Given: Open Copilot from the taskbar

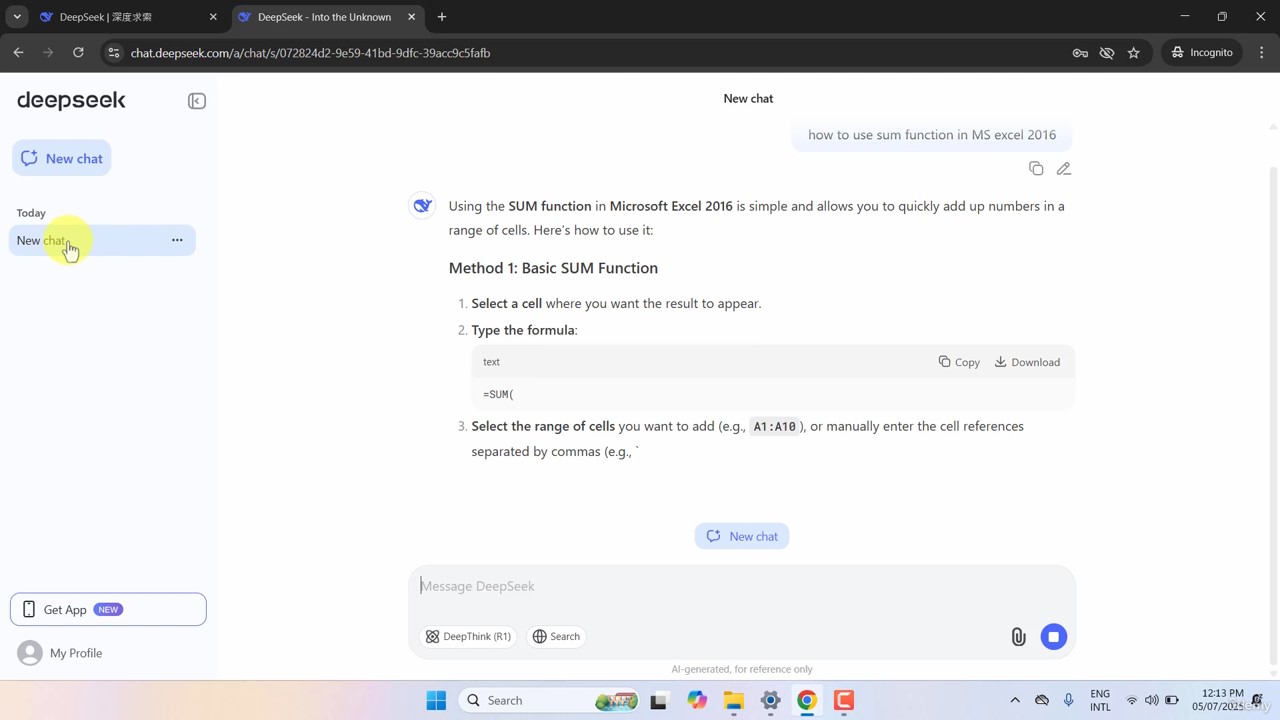Looking at the screenshot, I should (697, 700).
